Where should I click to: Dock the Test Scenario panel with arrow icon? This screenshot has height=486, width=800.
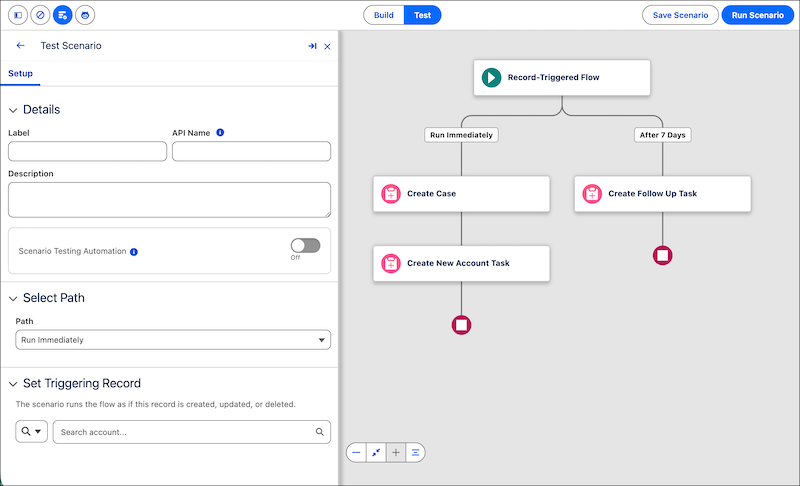click(312, 46)
